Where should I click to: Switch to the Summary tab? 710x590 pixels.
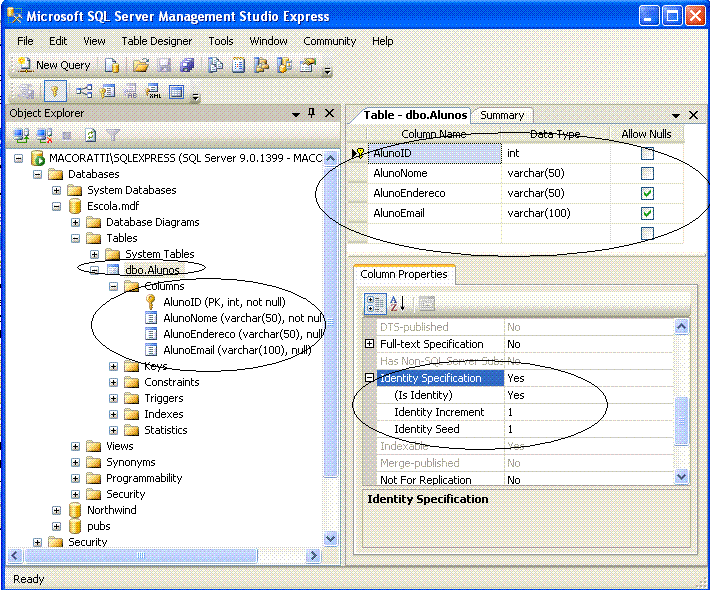tap(502, 115)
